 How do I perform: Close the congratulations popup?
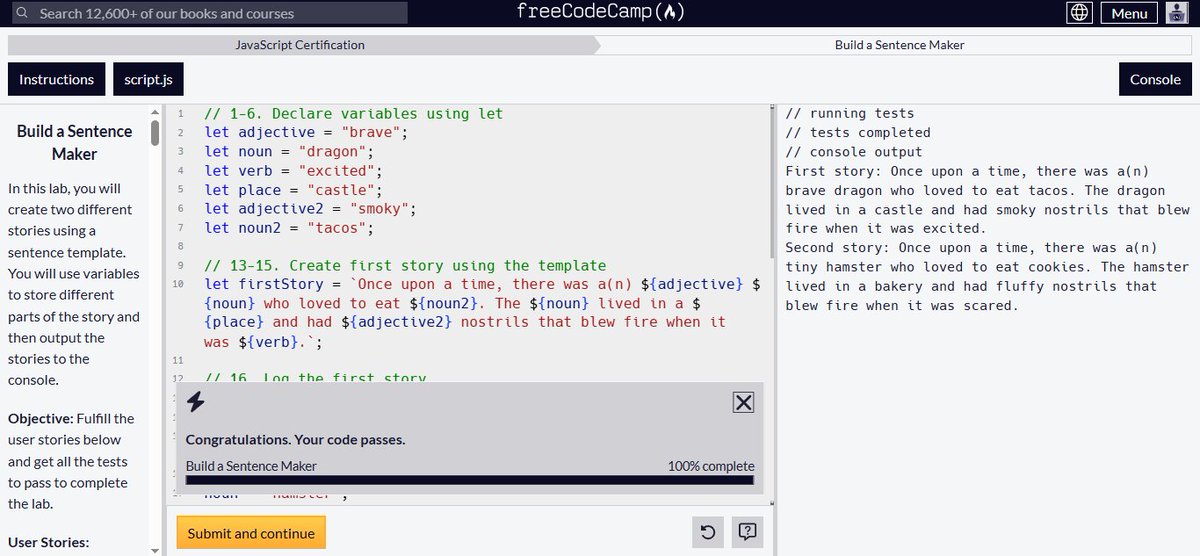coord(743,402)
